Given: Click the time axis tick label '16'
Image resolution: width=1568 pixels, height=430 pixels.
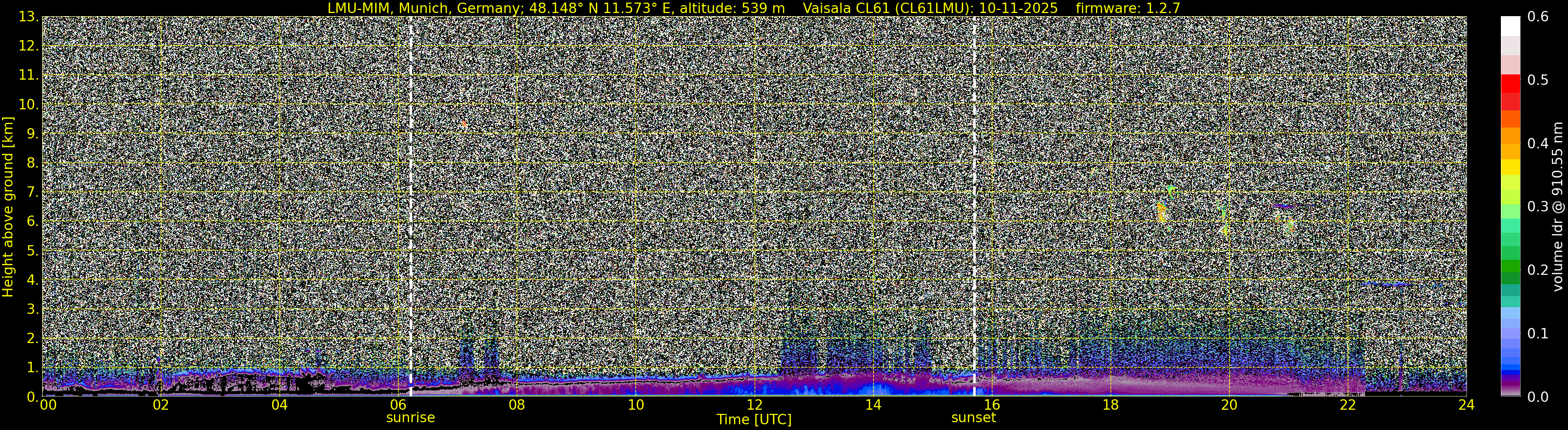Looking at the screenshot, I should pos(991,405).
